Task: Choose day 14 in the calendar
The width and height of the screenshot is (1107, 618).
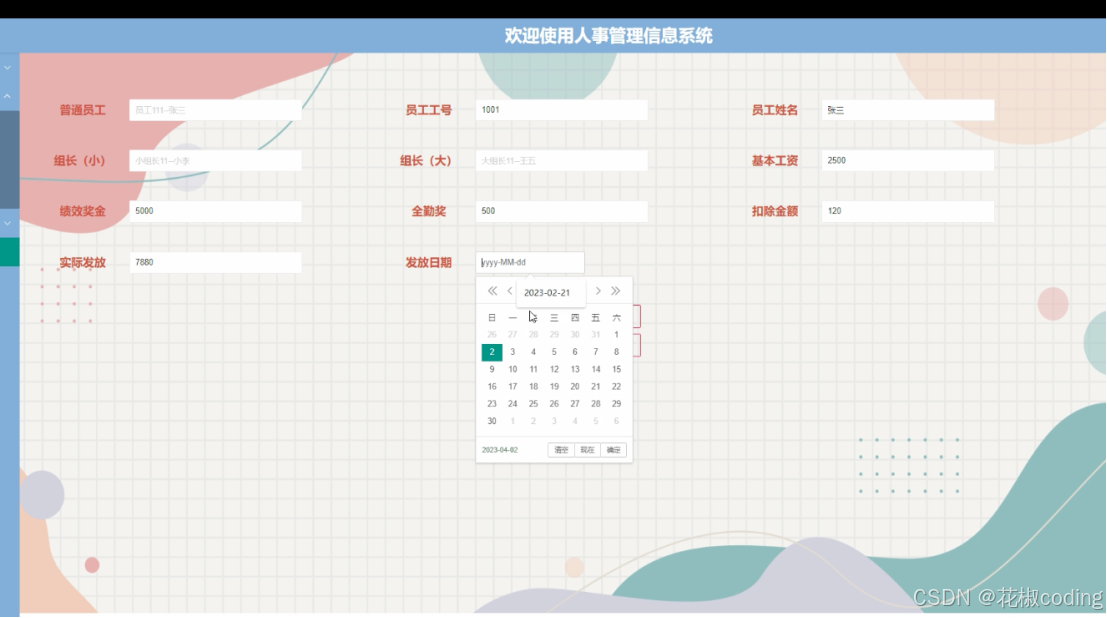Action: (596, 369)
